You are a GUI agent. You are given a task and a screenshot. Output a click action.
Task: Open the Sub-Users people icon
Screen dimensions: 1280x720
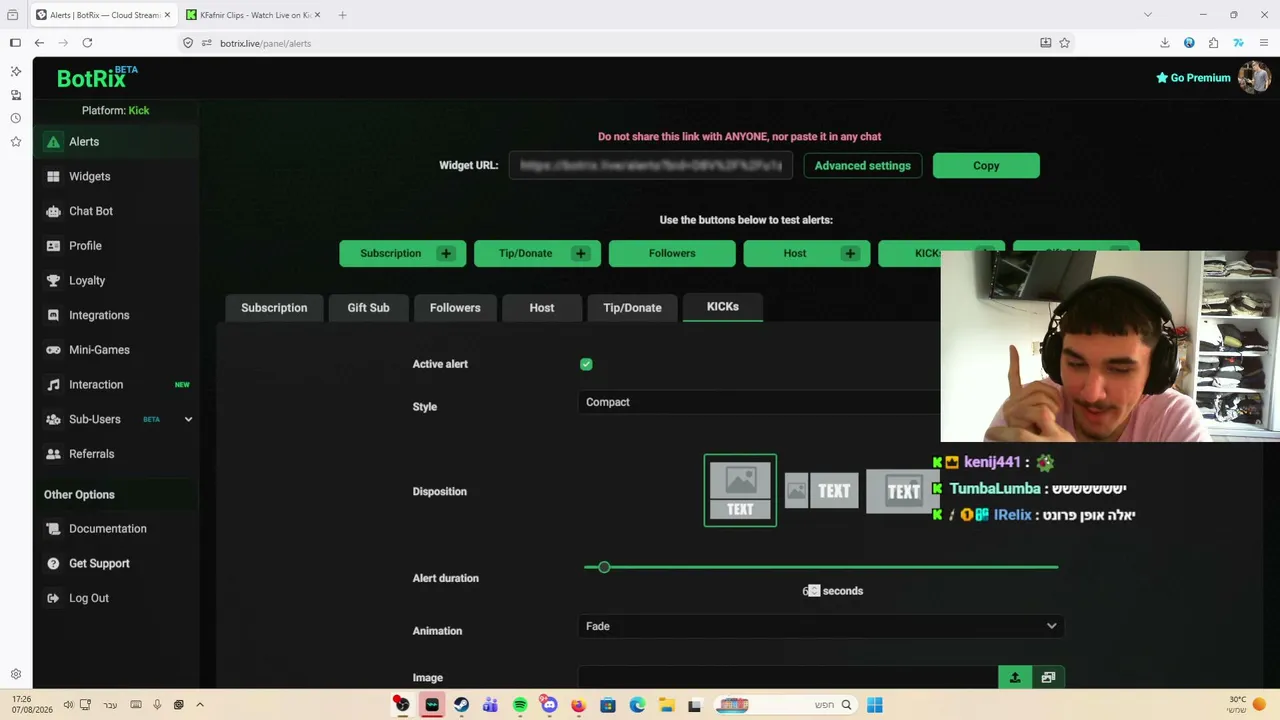coord(53,419)
